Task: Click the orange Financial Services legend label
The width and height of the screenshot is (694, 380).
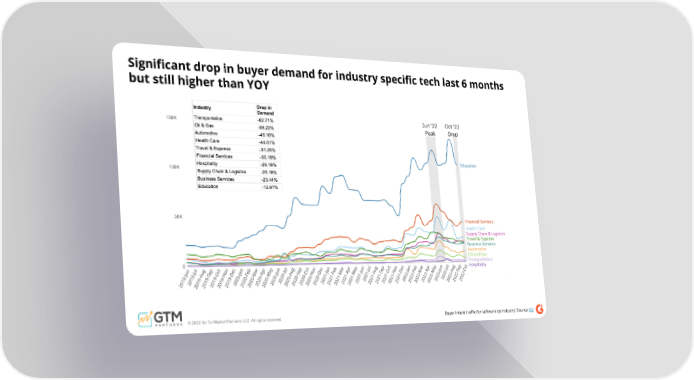Action: click(479, 222)
